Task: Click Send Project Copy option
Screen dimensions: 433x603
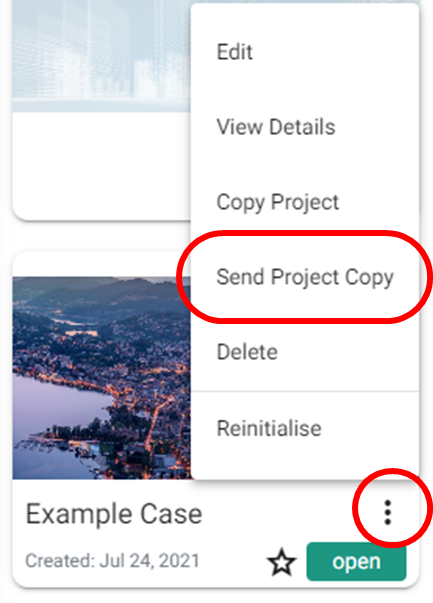Action: click(305, 277)
